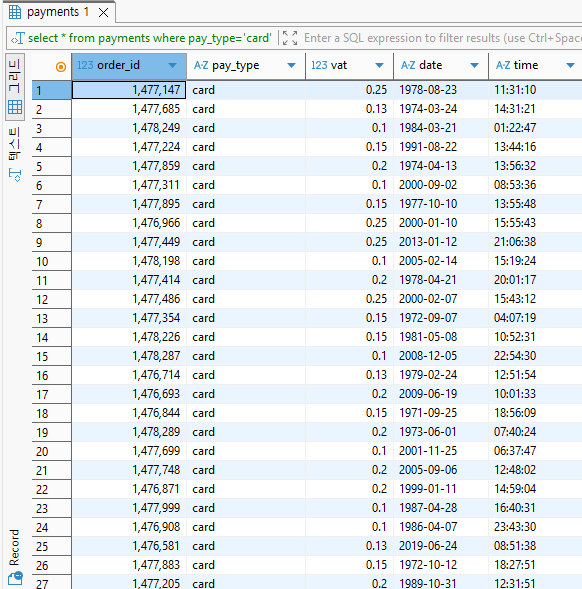Click the Record panel icon at bottom

coord(15,578)
